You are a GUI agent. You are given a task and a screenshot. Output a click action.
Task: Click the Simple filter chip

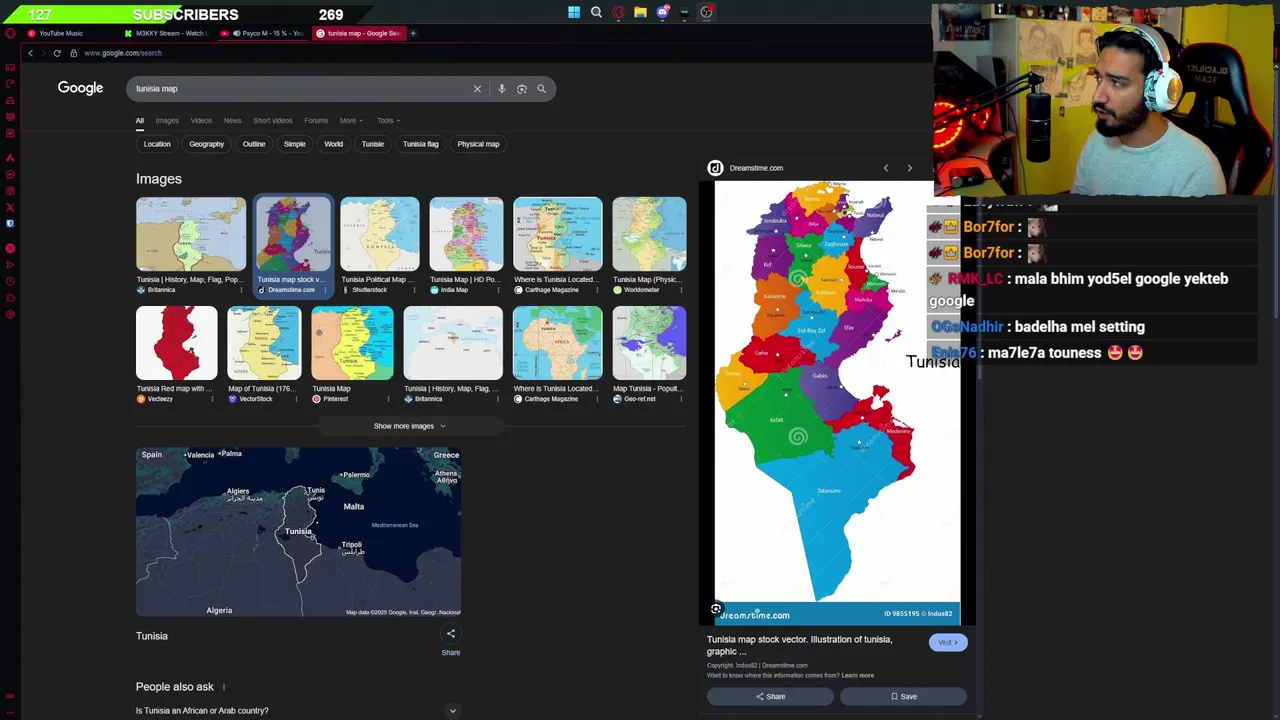(x=295, y=144)
